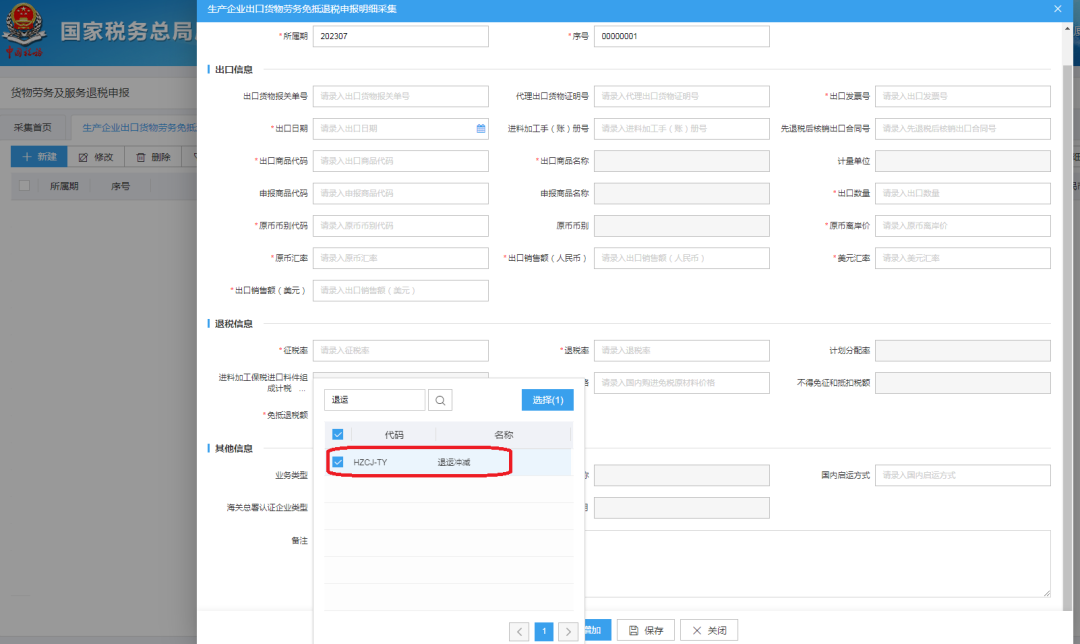Click the 出口商品名称 disabled field

coord(682,161)
